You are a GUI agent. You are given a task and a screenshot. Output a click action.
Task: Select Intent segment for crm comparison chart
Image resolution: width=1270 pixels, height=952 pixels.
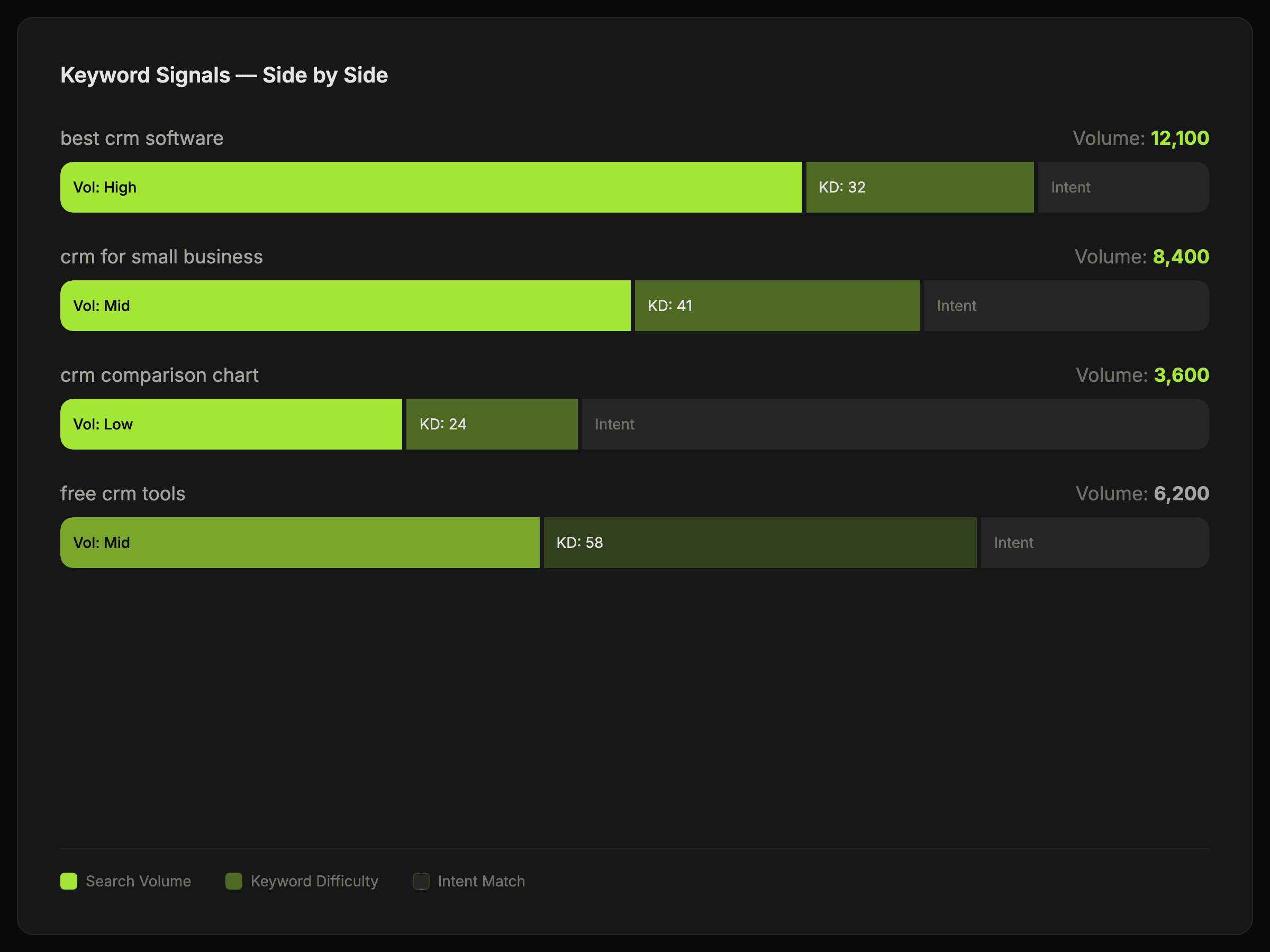tap(895, 424)
